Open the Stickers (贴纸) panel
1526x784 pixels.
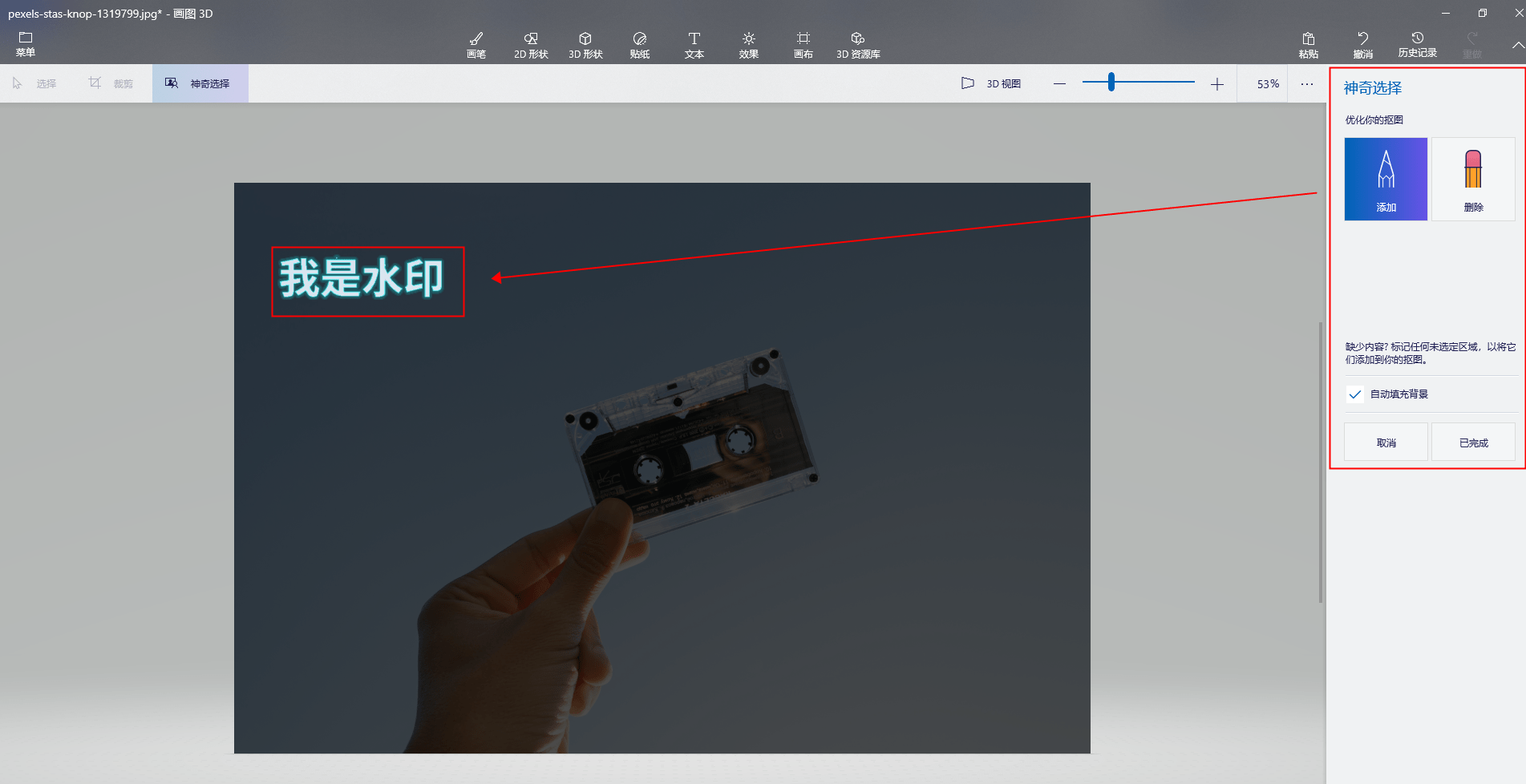tap(640, 45)
